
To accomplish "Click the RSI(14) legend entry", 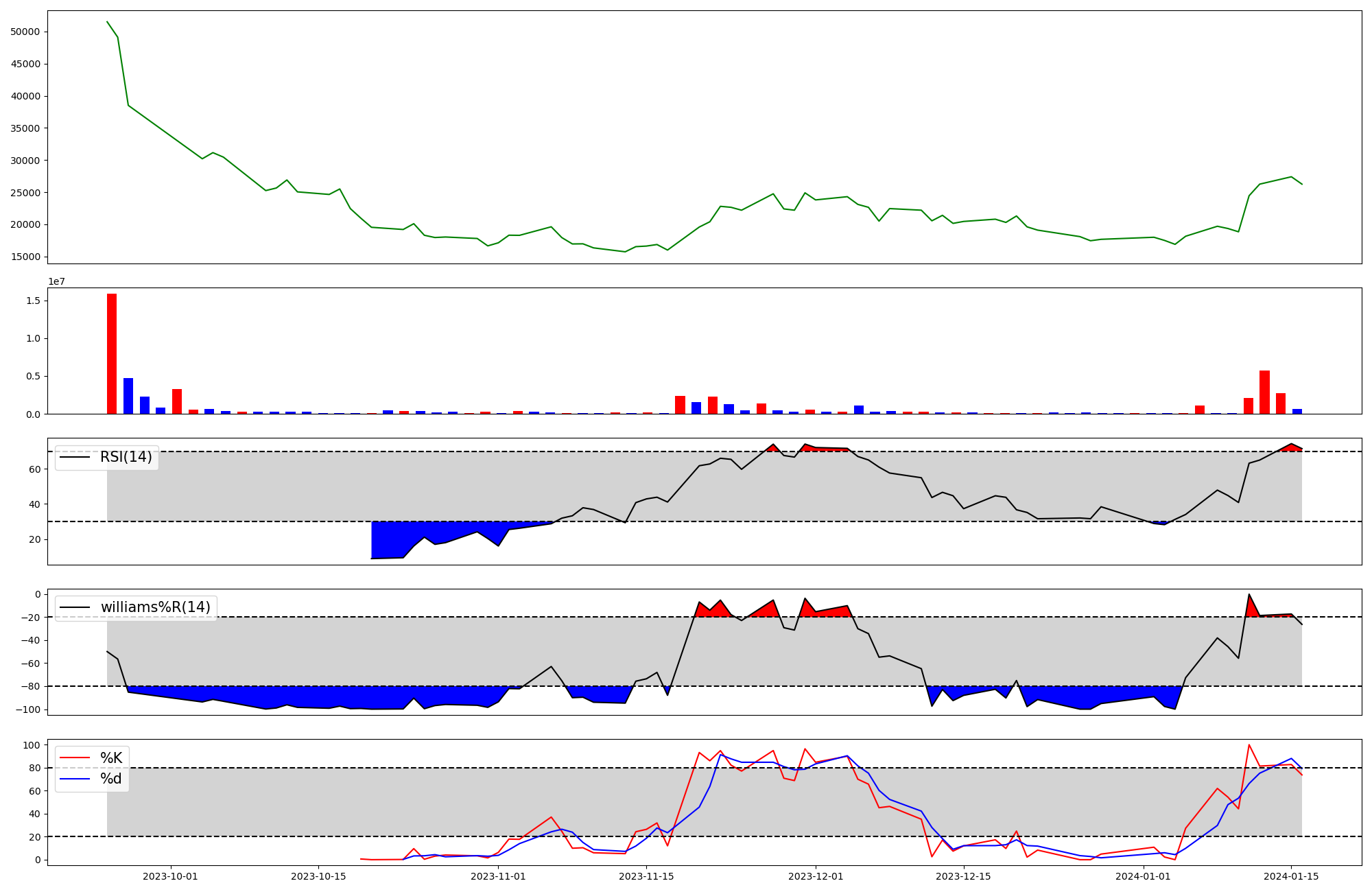I will pos(126,457).
